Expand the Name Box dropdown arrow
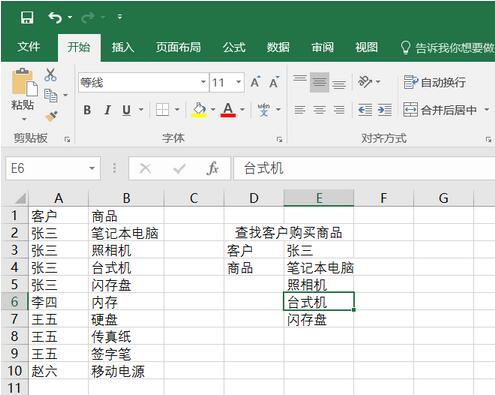This screenshot has height=395, width=495. pos(92,168)
